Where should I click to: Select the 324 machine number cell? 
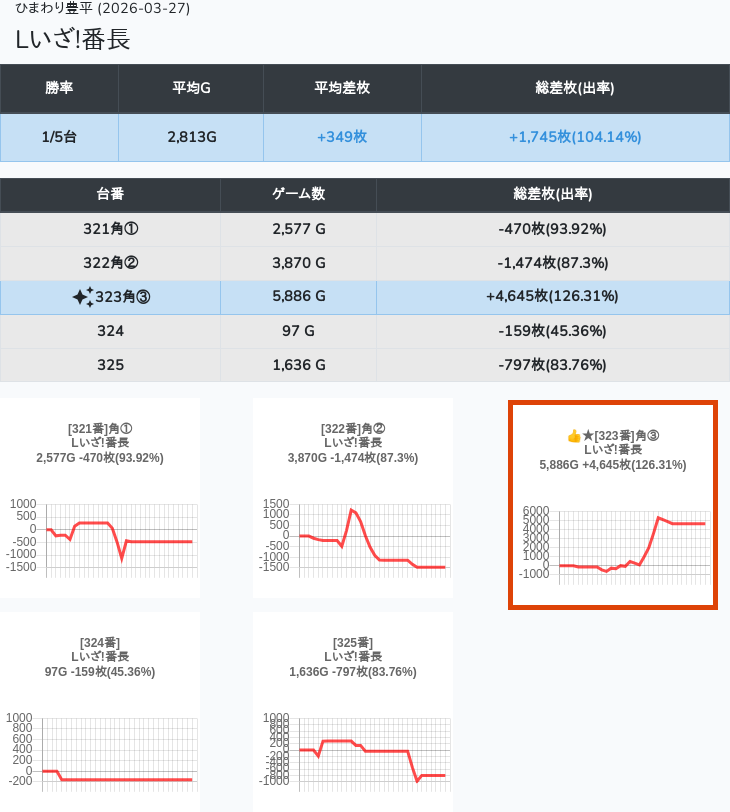click(x=110, y=331)
